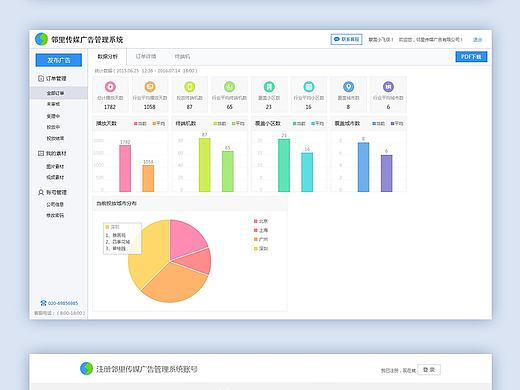Click the green average terminal icon above 65

click(x=229, y=87)
